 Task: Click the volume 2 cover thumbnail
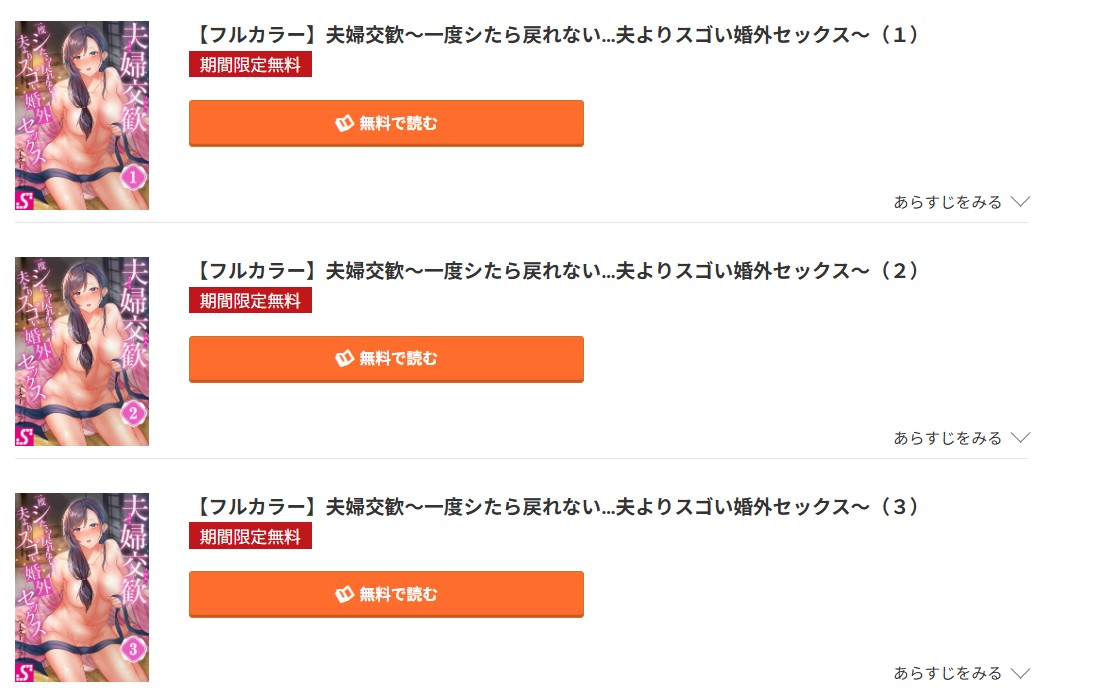pyautogui.click(x=82, y=351)
